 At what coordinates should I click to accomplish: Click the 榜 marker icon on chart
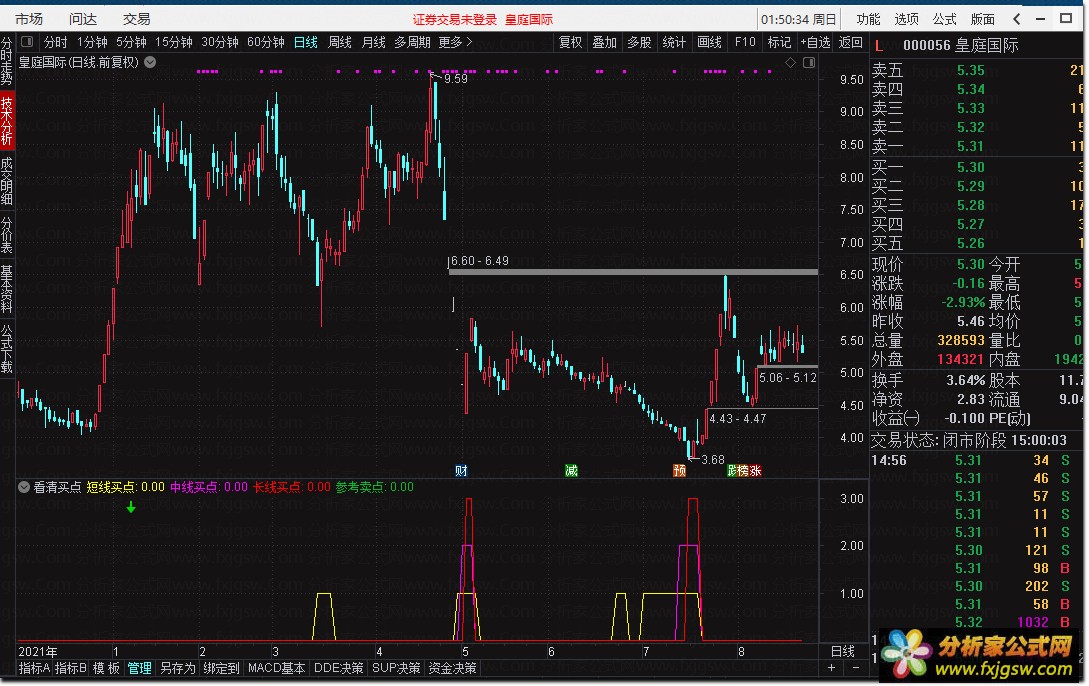click(744, 471)
